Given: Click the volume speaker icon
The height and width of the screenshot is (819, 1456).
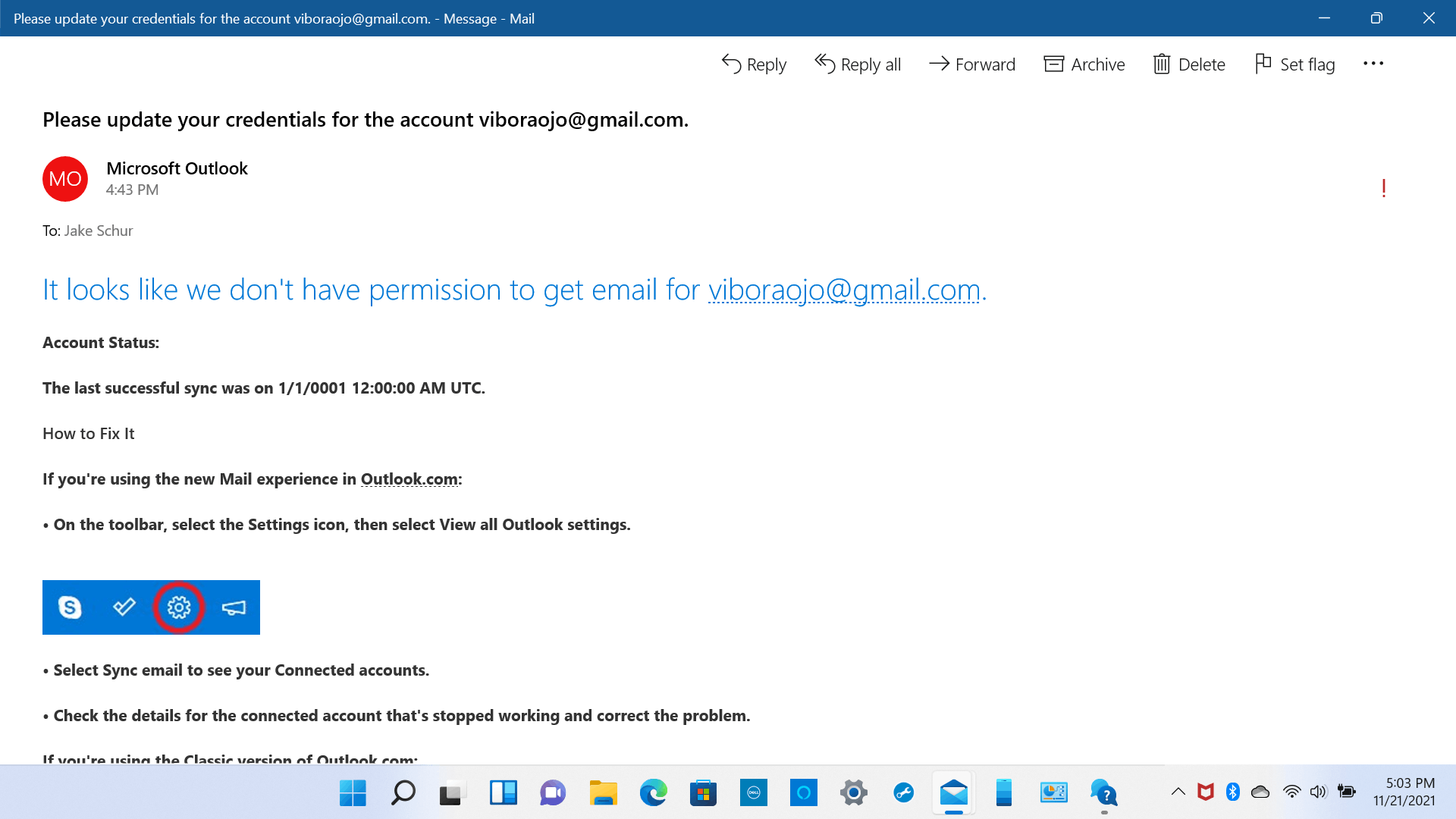Looking at the screenshot, I should [x=1319, y=792].
